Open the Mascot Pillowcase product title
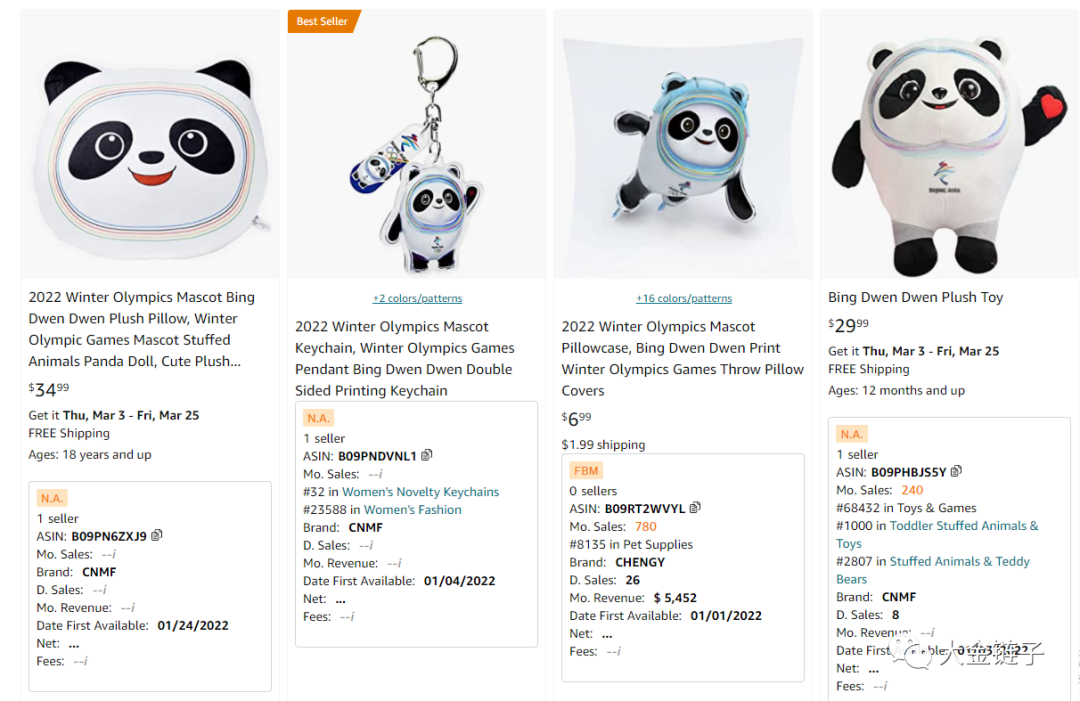1080x701 pixels. [x=682, y=358]
